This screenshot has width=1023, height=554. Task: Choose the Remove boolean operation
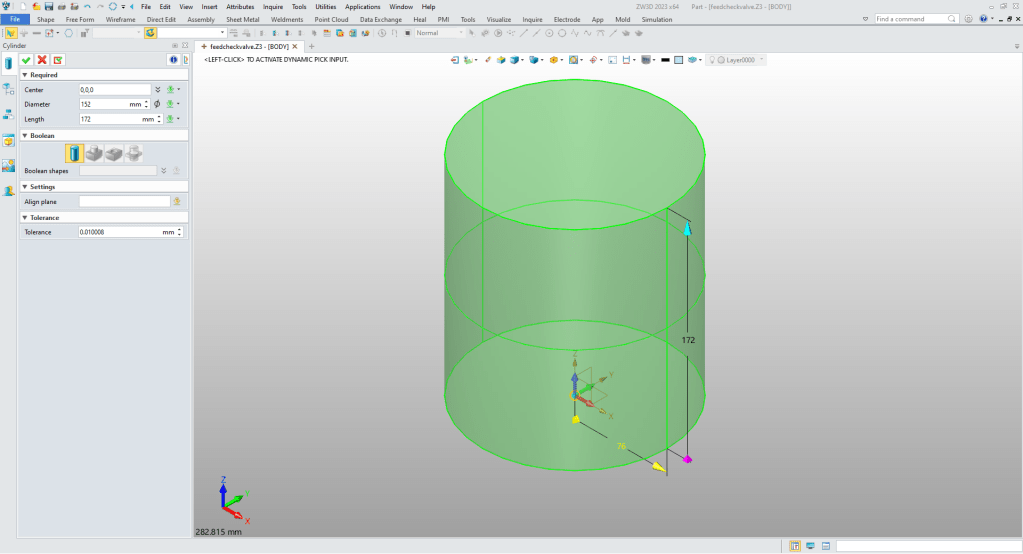114,153
